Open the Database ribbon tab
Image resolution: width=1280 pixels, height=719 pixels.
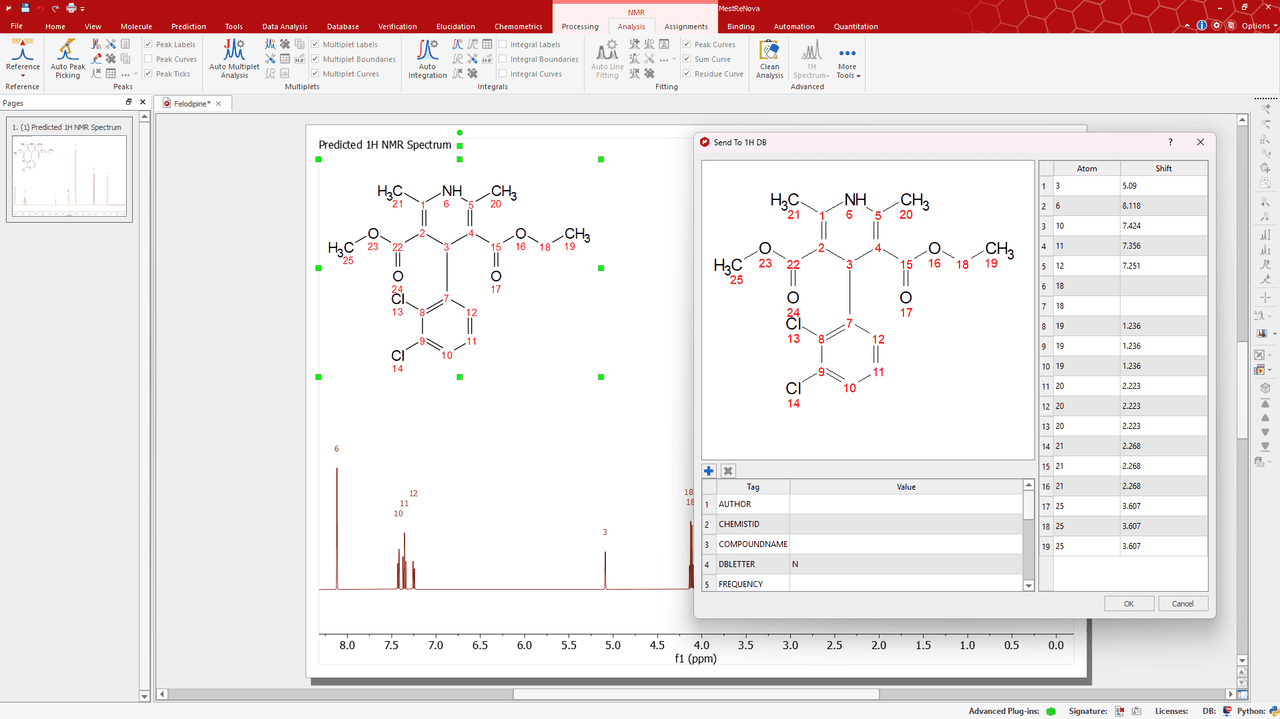pos(342,26)
